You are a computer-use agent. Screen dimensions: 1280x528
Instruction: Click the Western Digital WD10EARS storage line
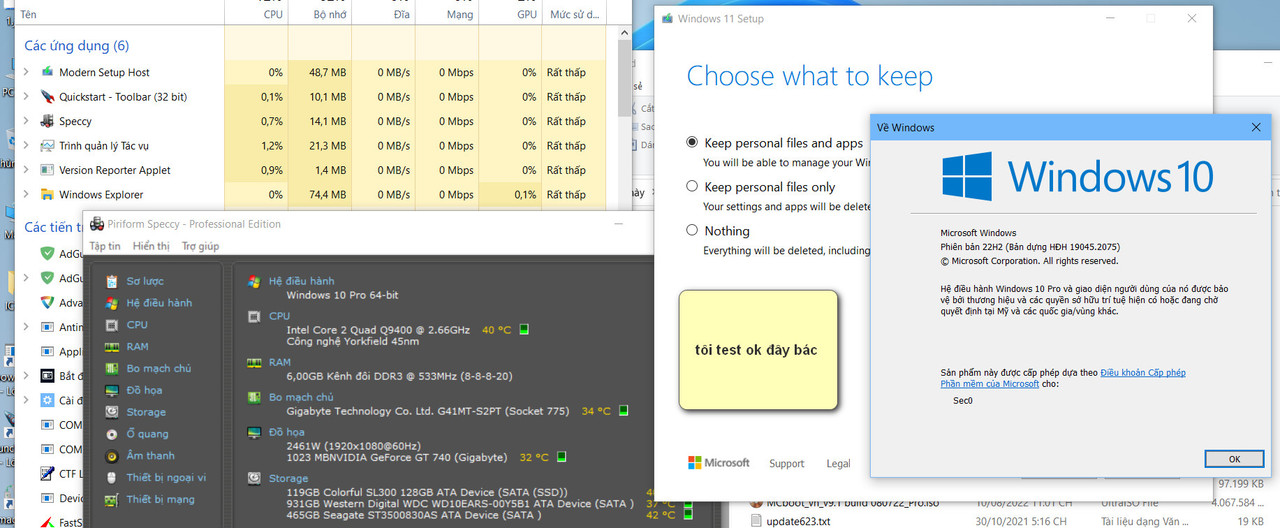coord(460,504)
